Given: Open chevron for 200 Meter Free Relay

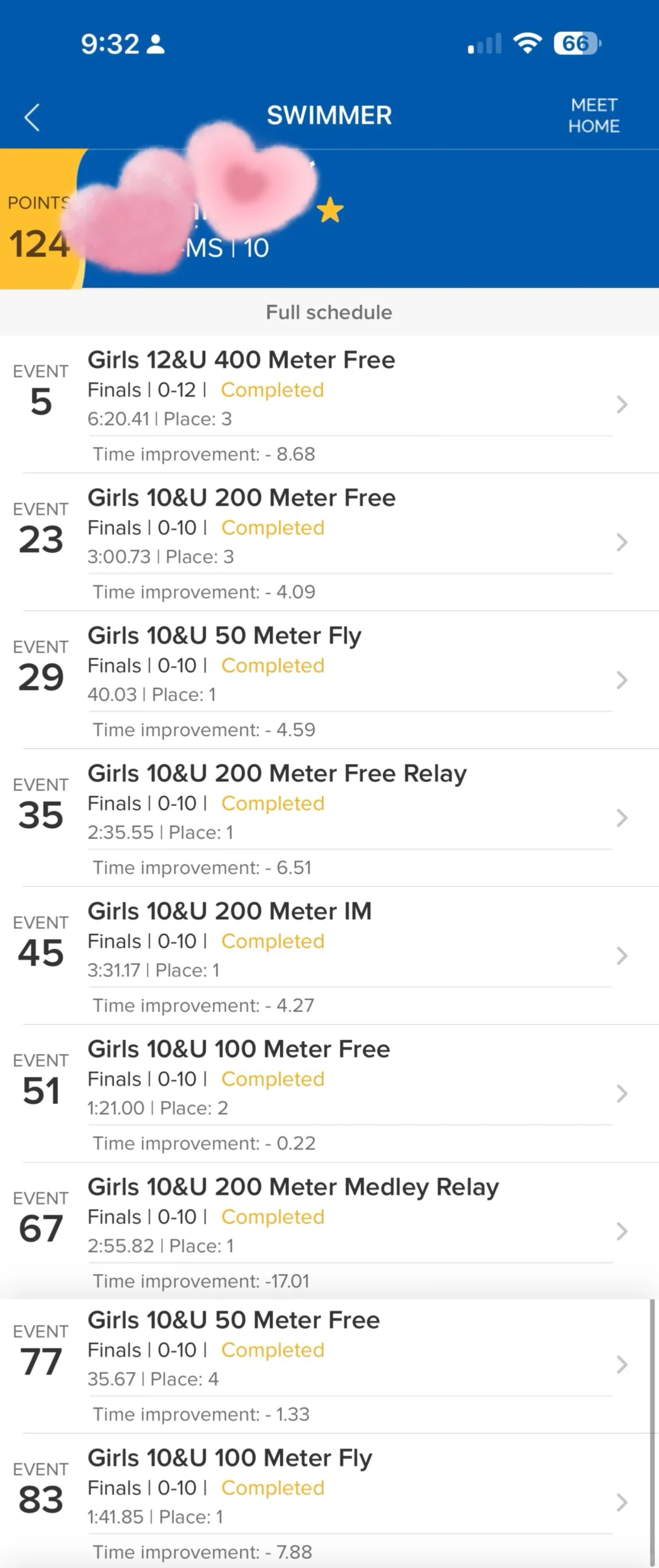Looking at the screenshot, I should tap(622, 818).
